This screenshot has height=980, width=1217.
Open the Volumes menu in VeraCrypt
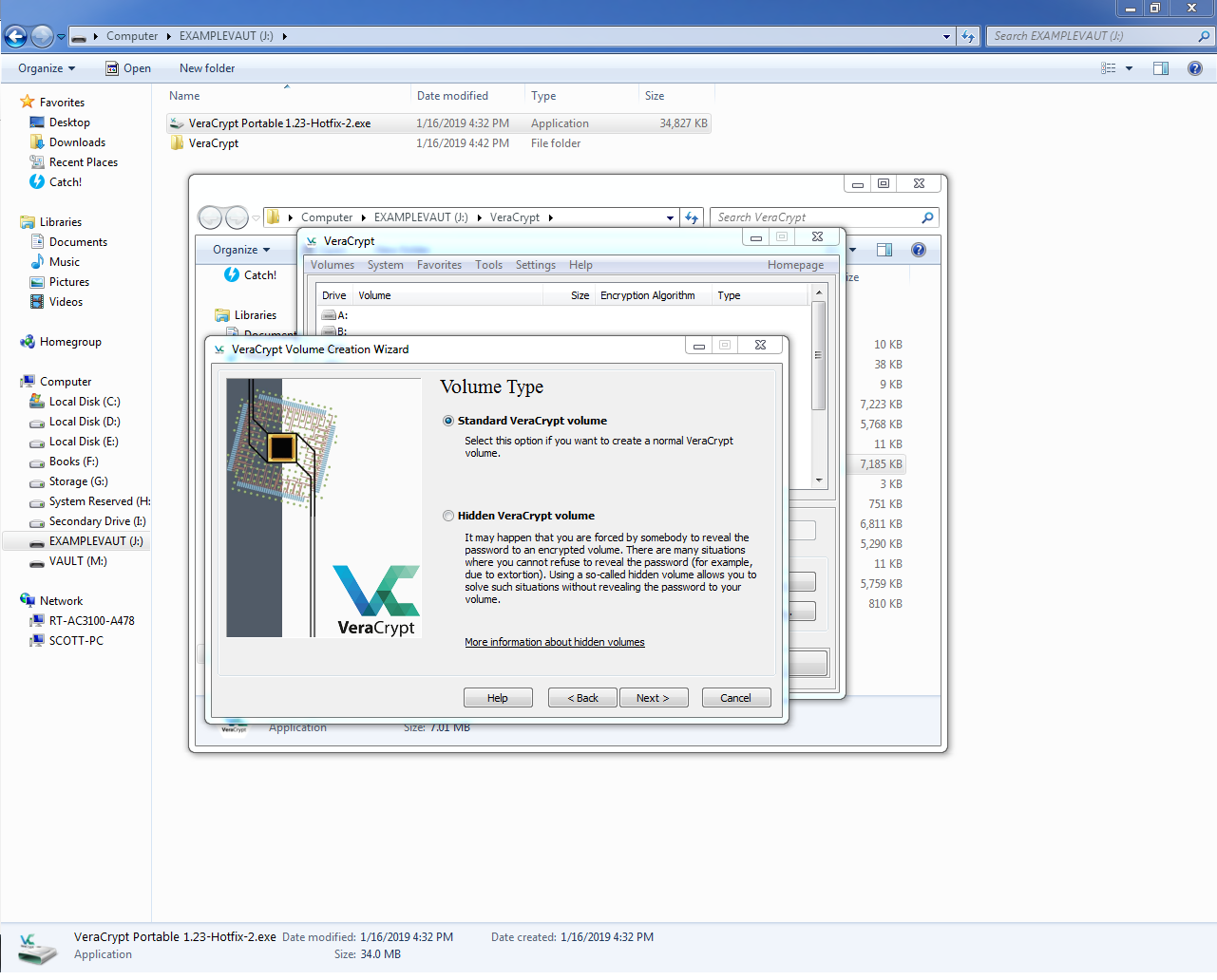click(x=333, y=265)
